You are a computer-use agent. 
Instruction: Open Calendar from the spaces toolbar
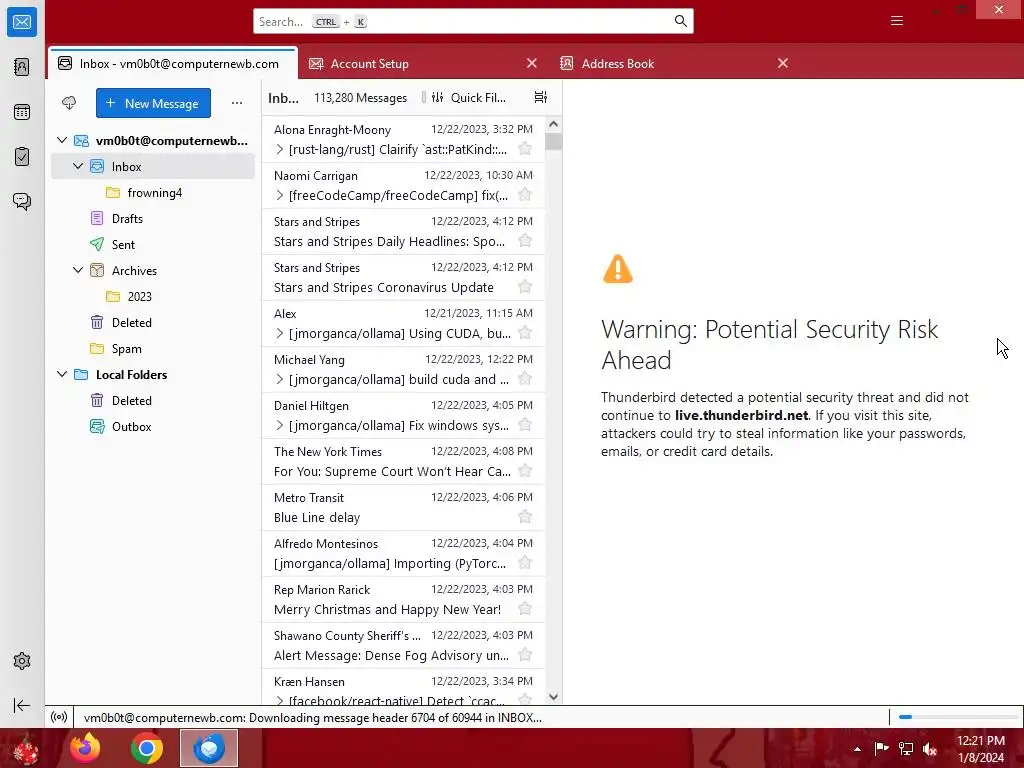(22, 112)
